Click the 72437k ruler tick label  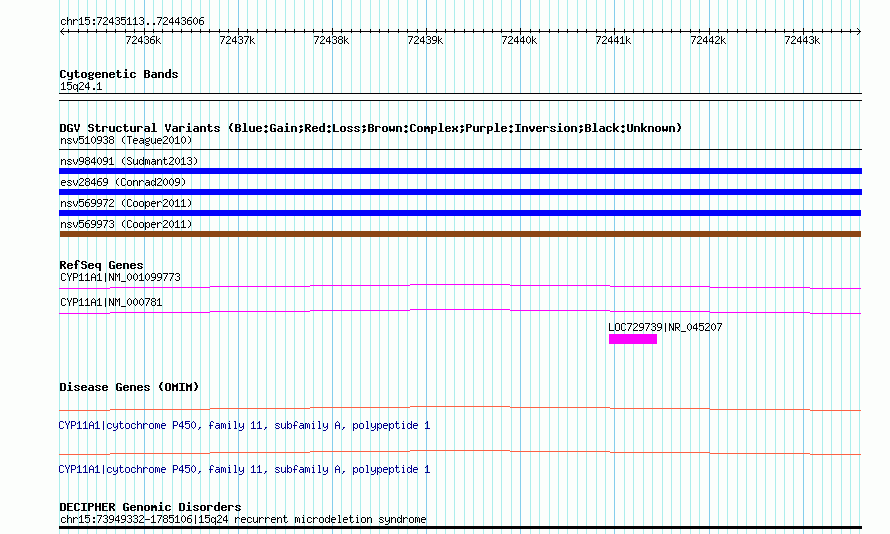pos(237,40)
